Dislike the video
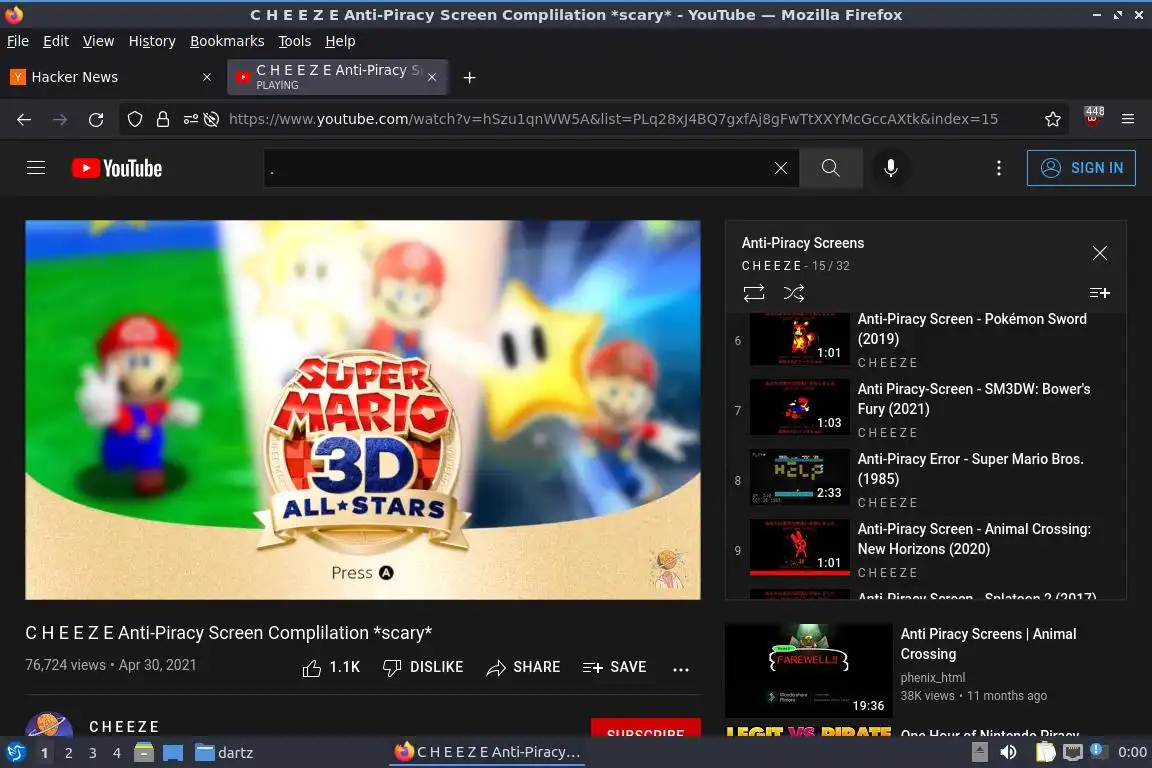This screenshot has height=768, width=1152. pyautogui.click(x=422, y=667)
